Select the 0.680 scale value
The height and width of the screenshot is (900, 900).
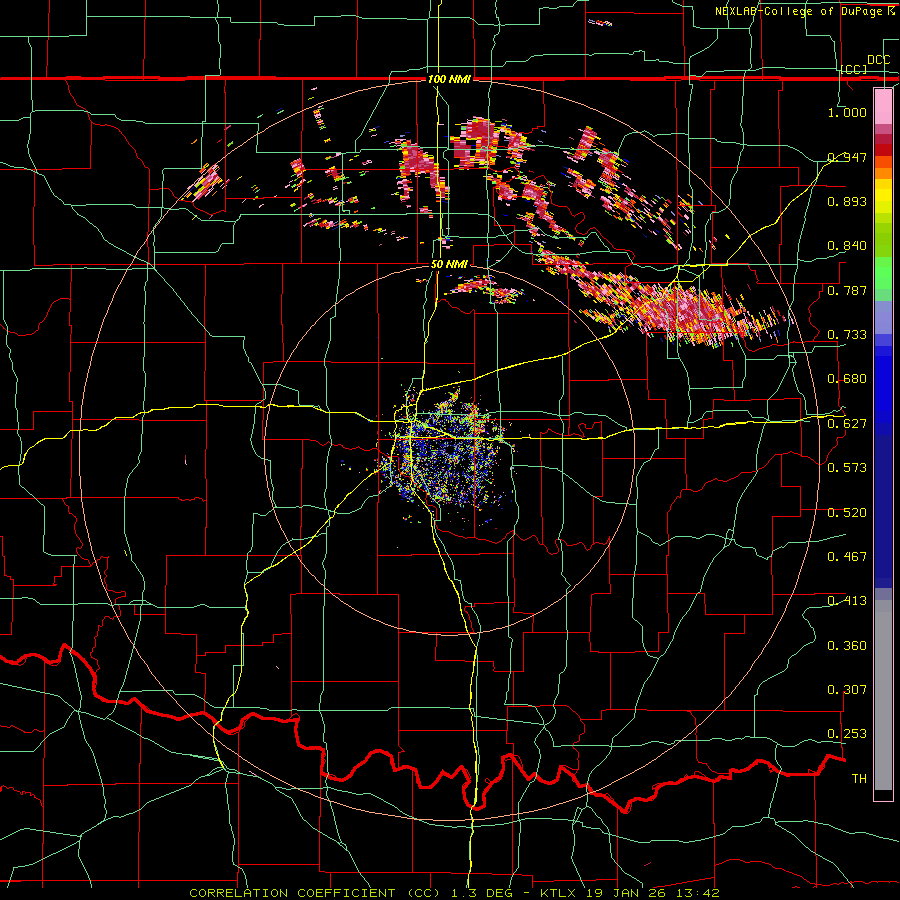[847, 379]
